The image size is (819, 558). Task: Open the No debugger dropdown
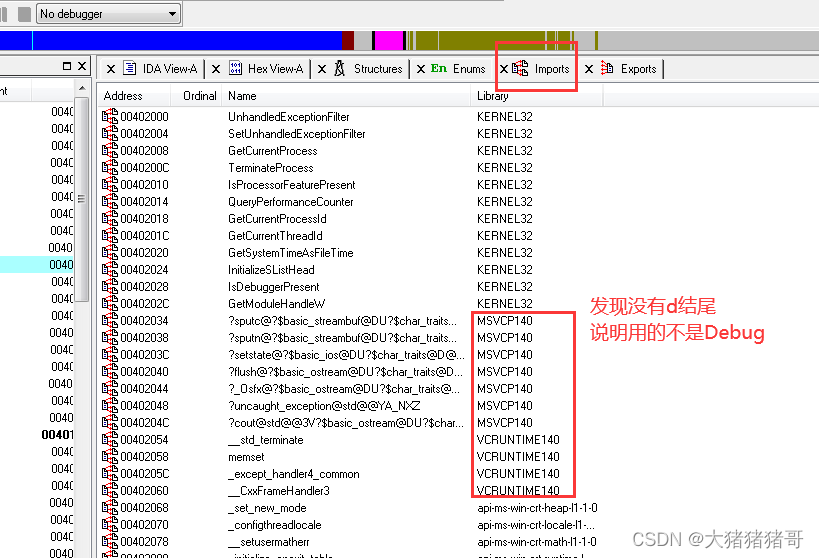109,14
